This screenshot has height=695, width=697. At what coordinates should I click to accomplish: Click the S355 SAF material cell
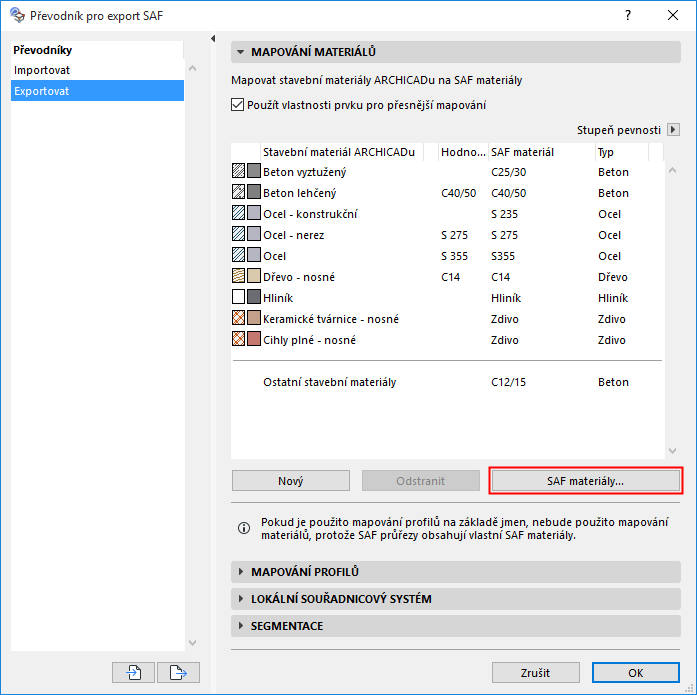coord(503,256)
